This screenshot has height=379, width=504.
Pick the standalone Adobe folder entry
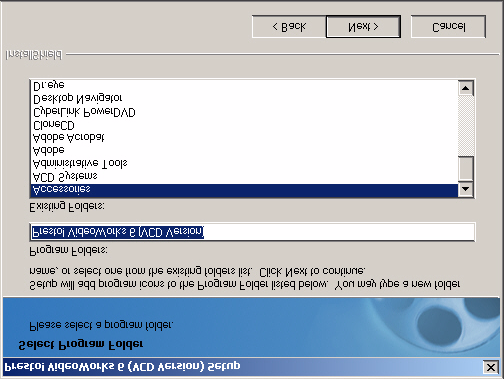click(x=244, y=151)
